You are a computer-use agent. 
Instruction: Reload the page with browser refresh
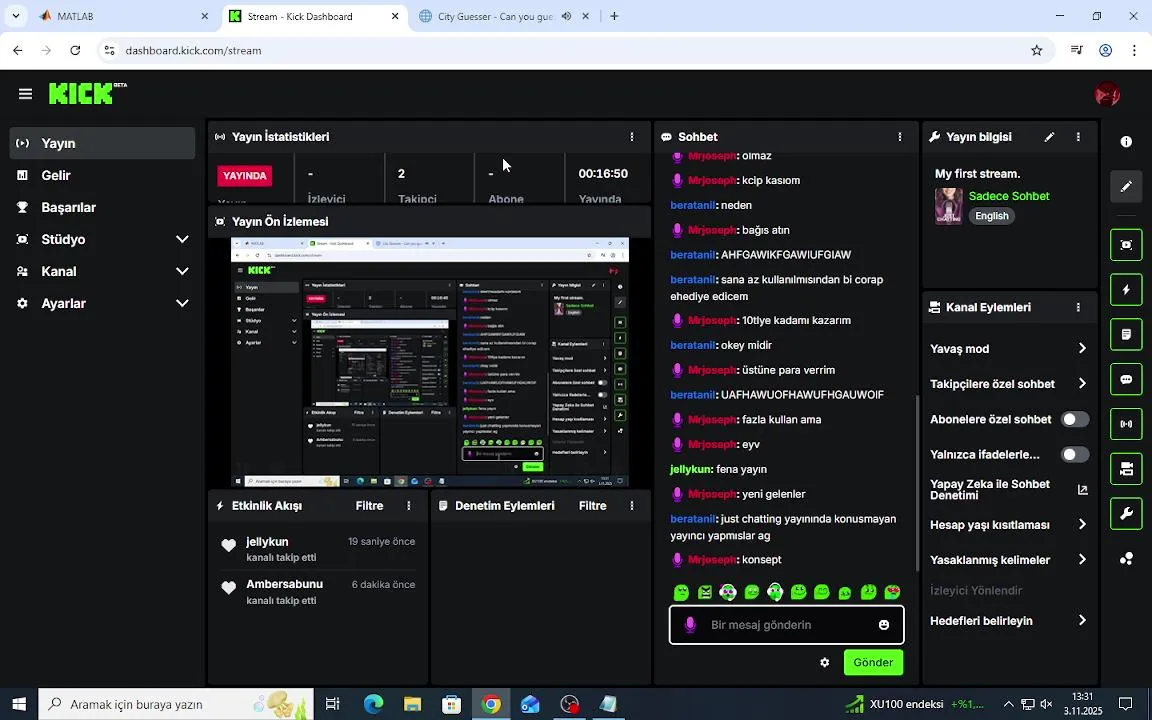point(75,51)
